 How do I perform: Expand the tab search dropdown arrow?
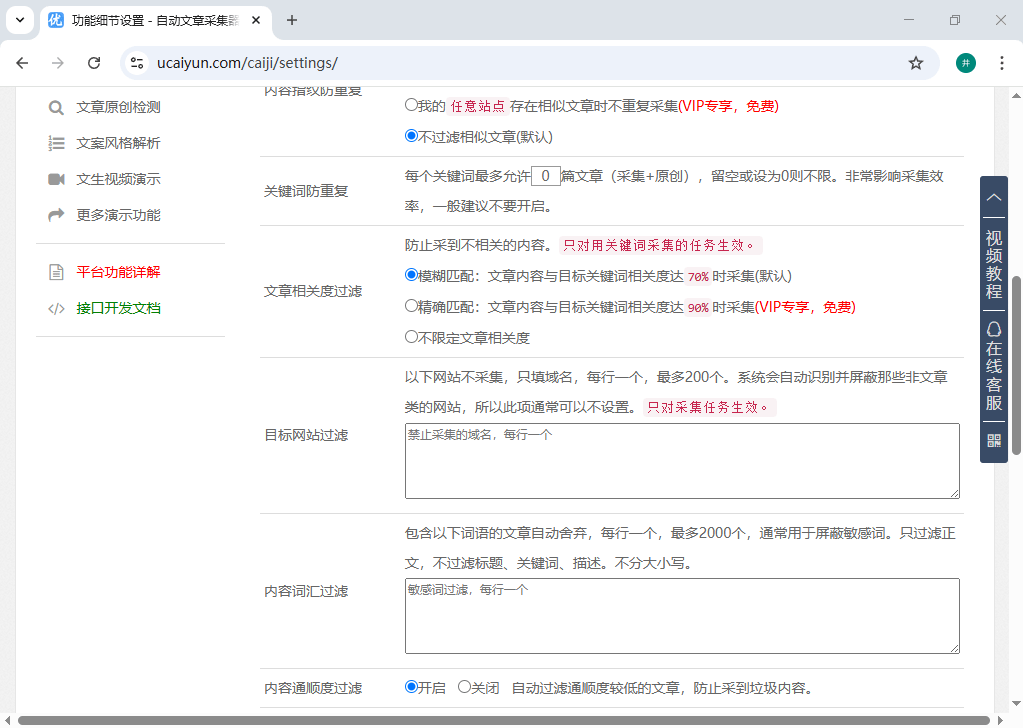[20, 20]
